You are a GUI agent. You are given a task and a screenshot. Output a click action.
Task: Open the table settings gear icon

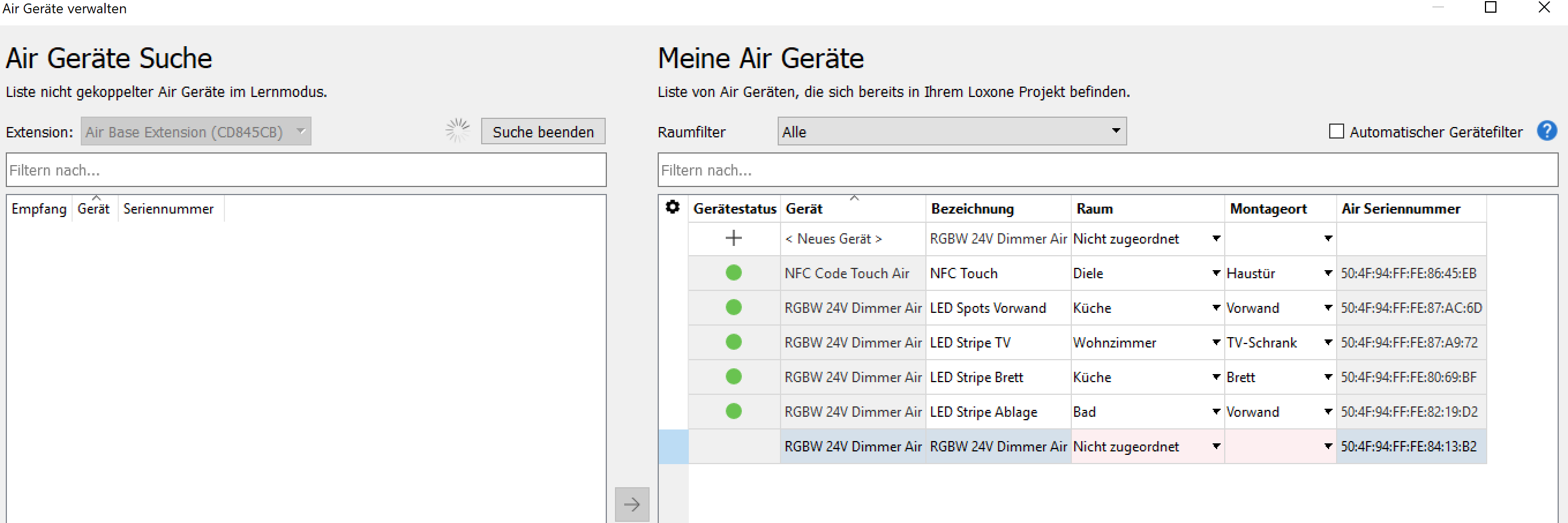[672, 208]
